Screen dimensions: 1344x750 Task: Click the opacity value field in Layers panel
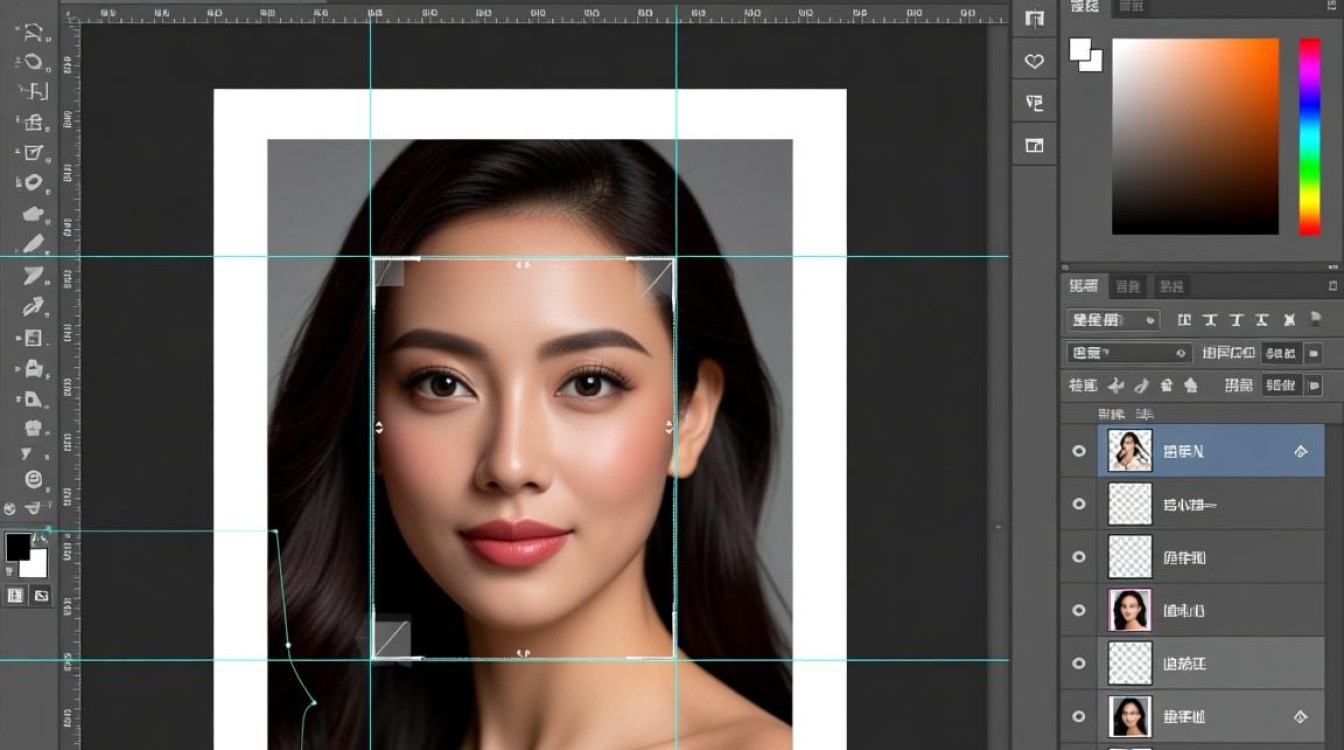1281,353
